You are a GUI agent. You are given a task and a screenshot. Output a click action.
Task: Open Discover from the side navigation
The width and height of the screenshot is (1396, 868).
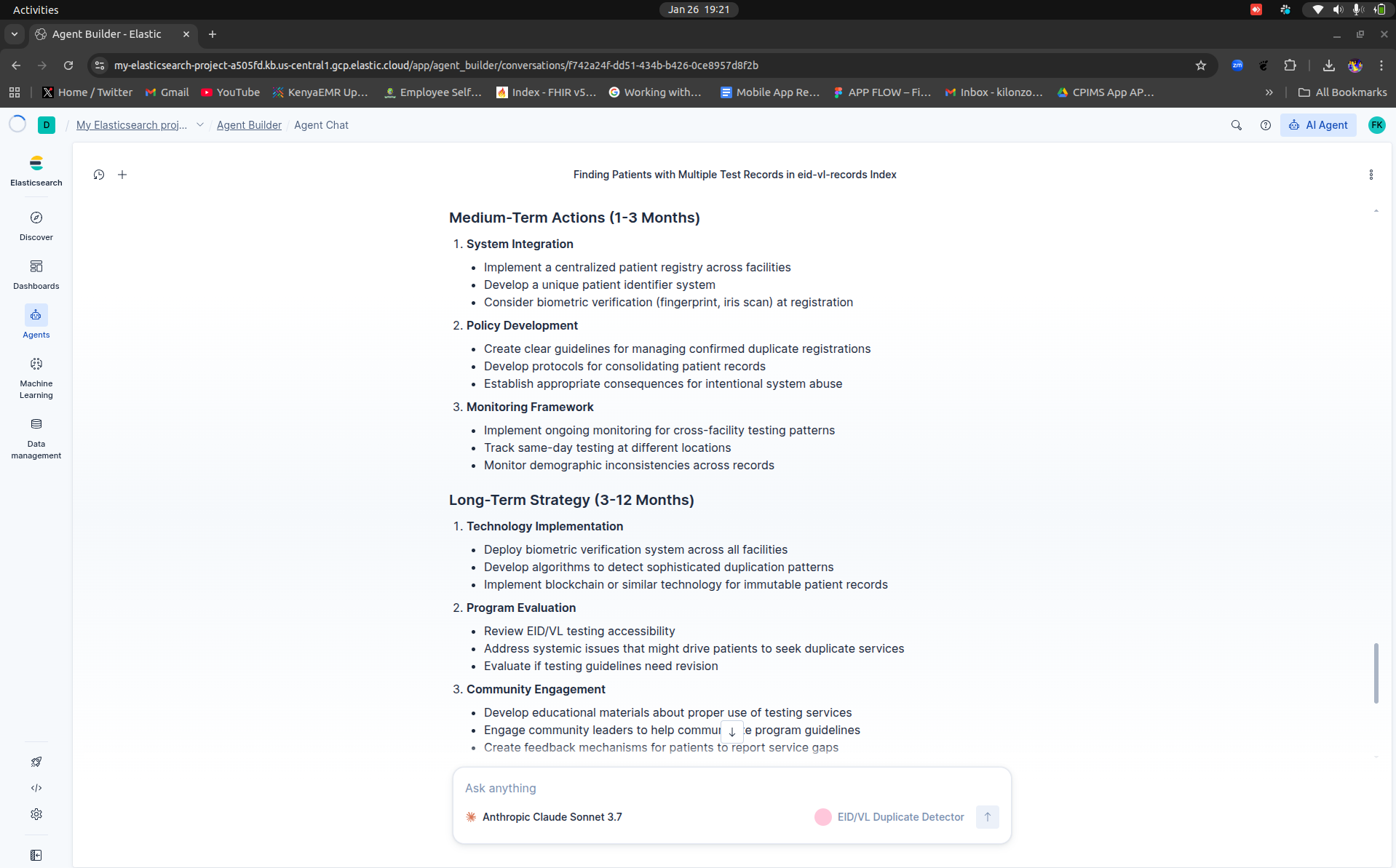(36, 226)
